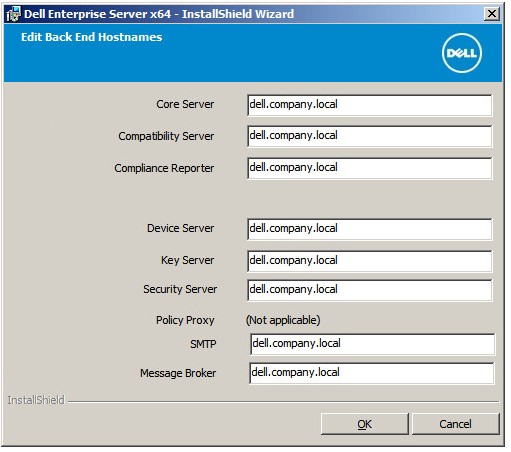The width and height of the screenshot is (511, 452).
Task: Select the Compatibility Server hostname field
Action: pos(369,136)
